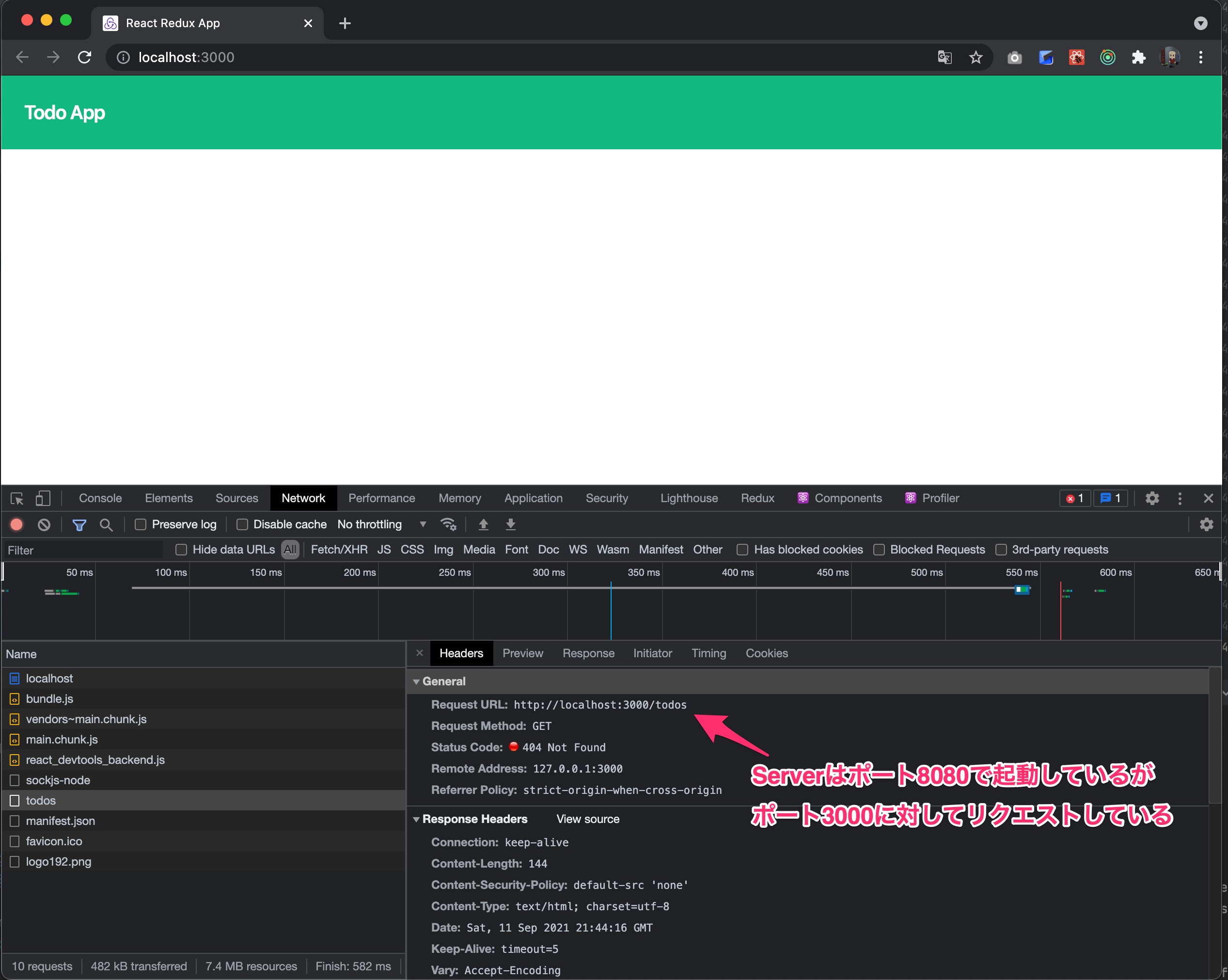1228x980 pixels.
Task: Enable Disable cache checkbox
Action: 242,524
